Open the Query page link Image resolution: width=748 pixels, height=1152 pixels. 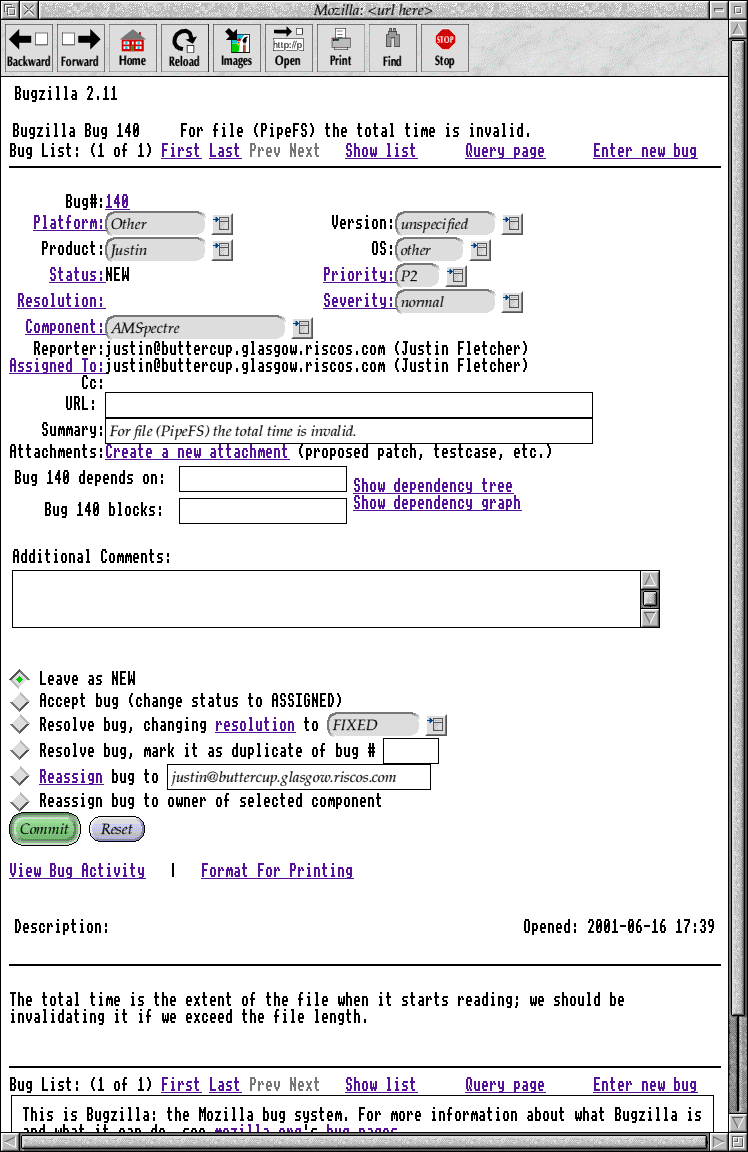tap(504, 151)
